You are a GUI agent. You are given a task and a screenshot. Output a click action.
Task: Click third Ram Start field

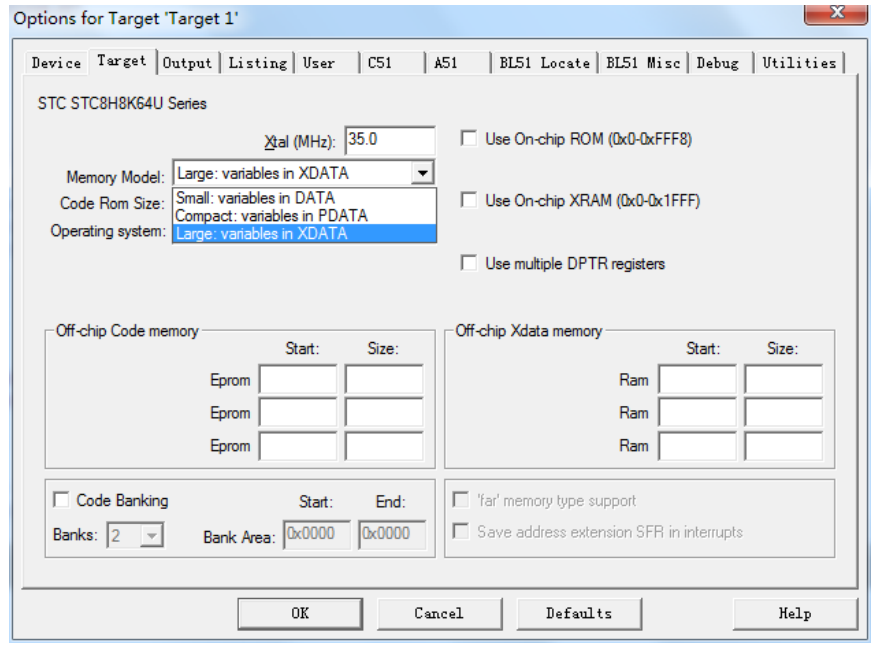(x=697, y=446)
